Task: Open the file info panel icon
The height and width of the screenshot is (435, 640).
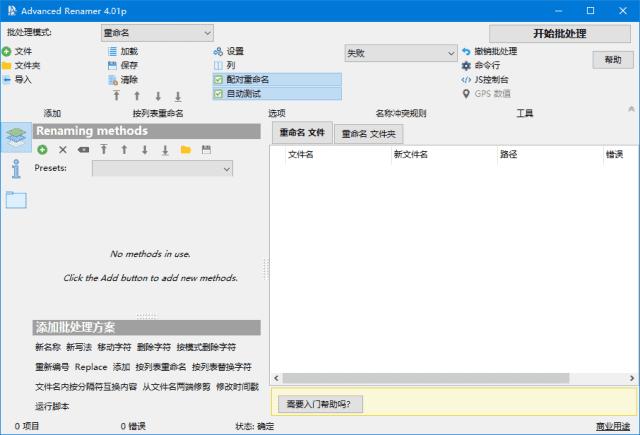Action: click(x=16, y=169)
